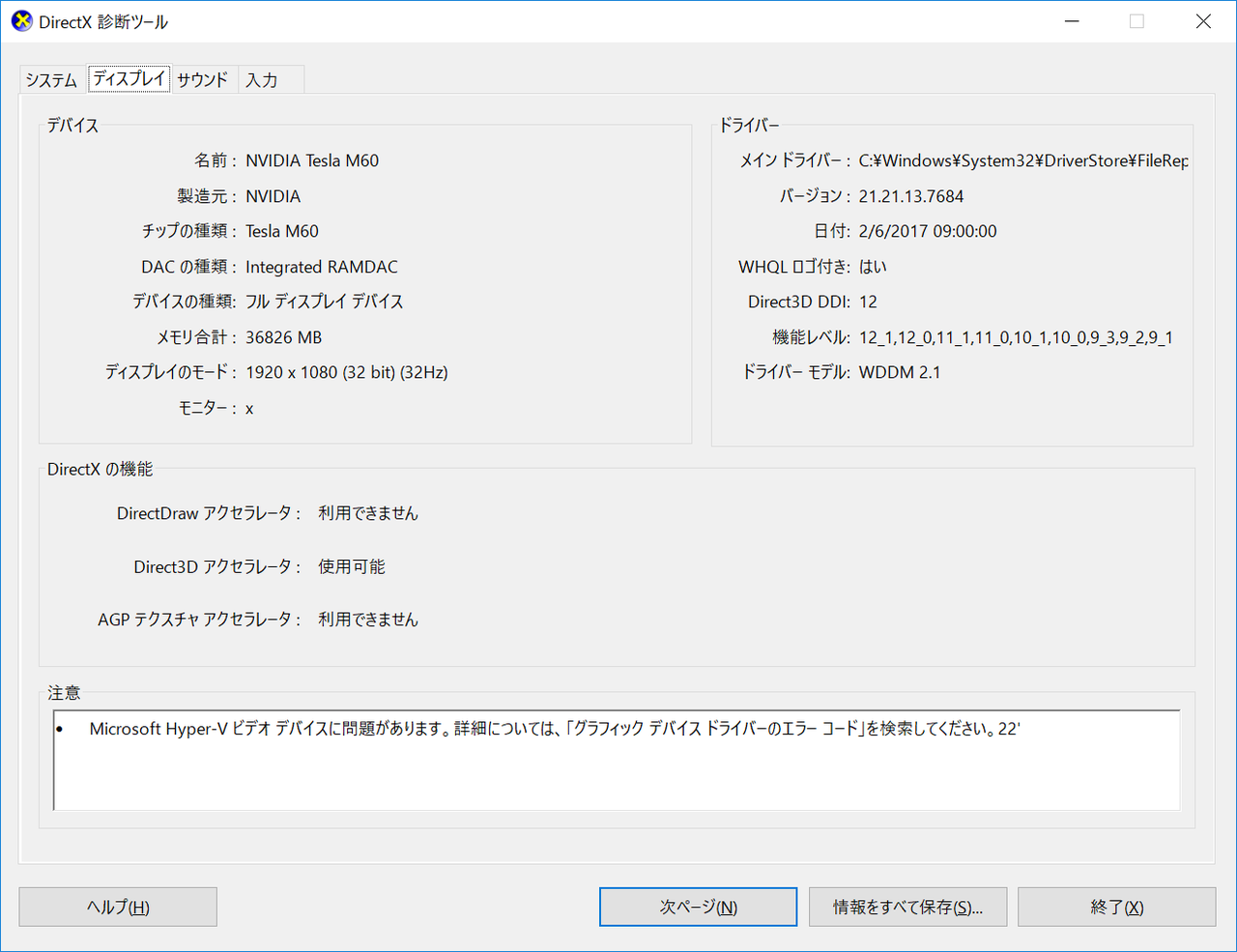Click the AGP テクスチャ アクセラレータ status 利用できません

pyautogui.click(x=368, y=620)
